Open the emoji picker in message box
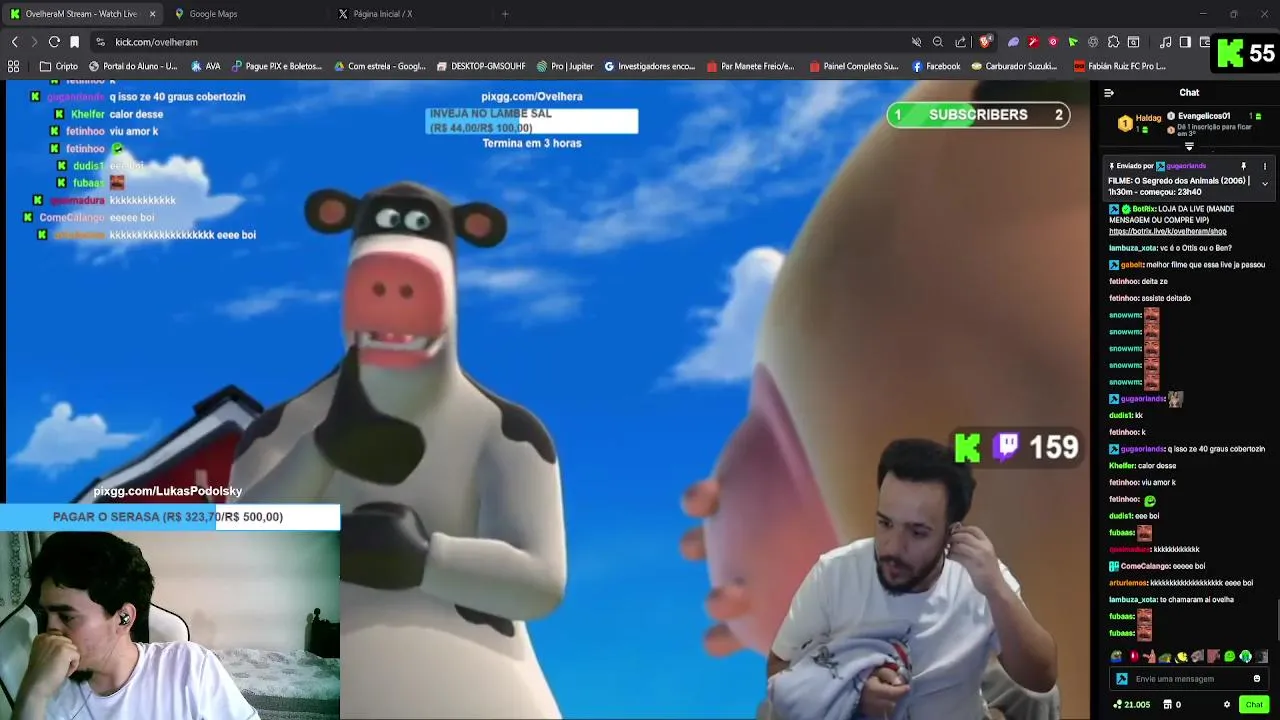The height and width of the screenshot is (720, 1280). point(1257,679)
